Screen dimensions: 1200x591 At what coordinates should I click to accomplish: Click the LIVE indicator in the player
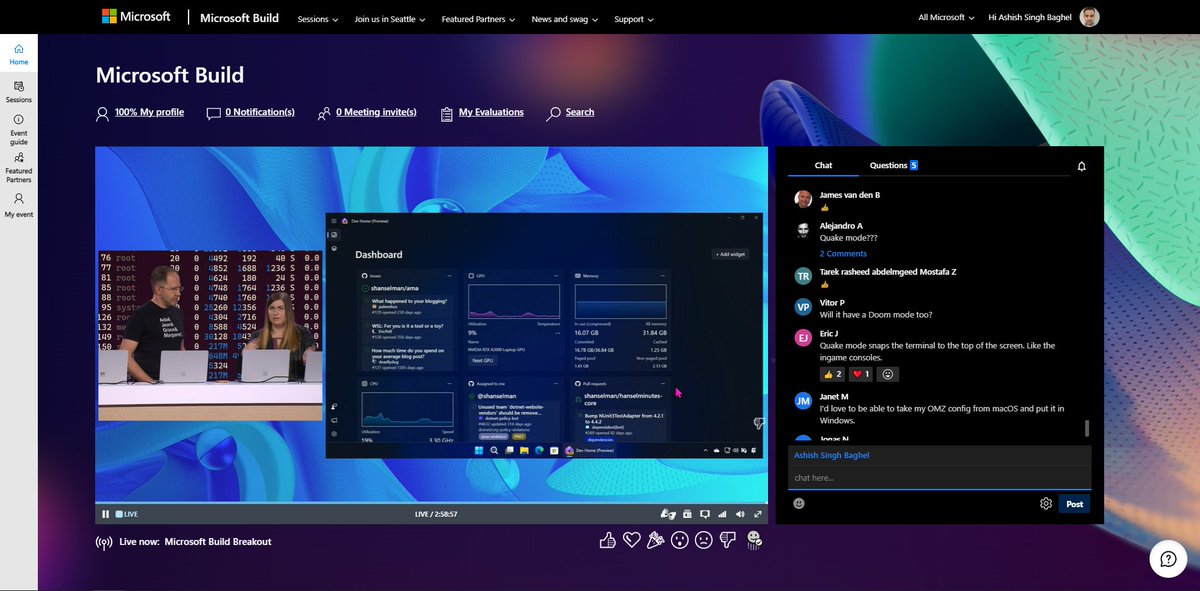(x=126, y=514)
